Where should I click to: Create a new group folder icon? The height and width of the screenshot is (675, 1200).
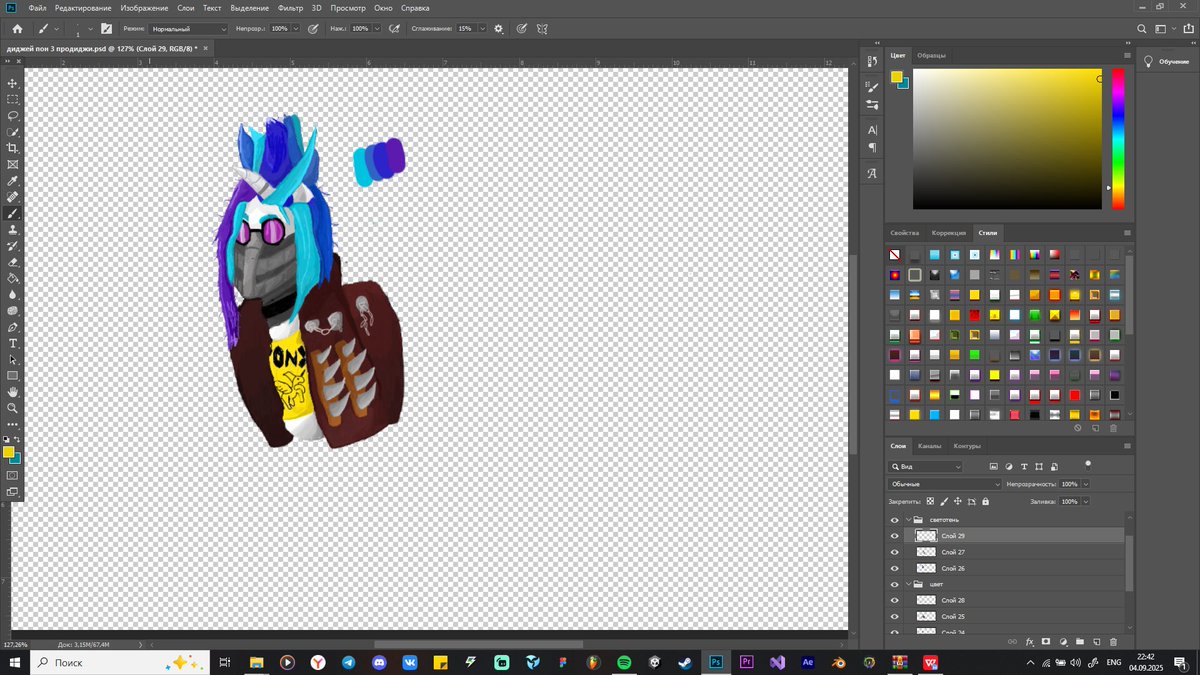(1079, 641)
